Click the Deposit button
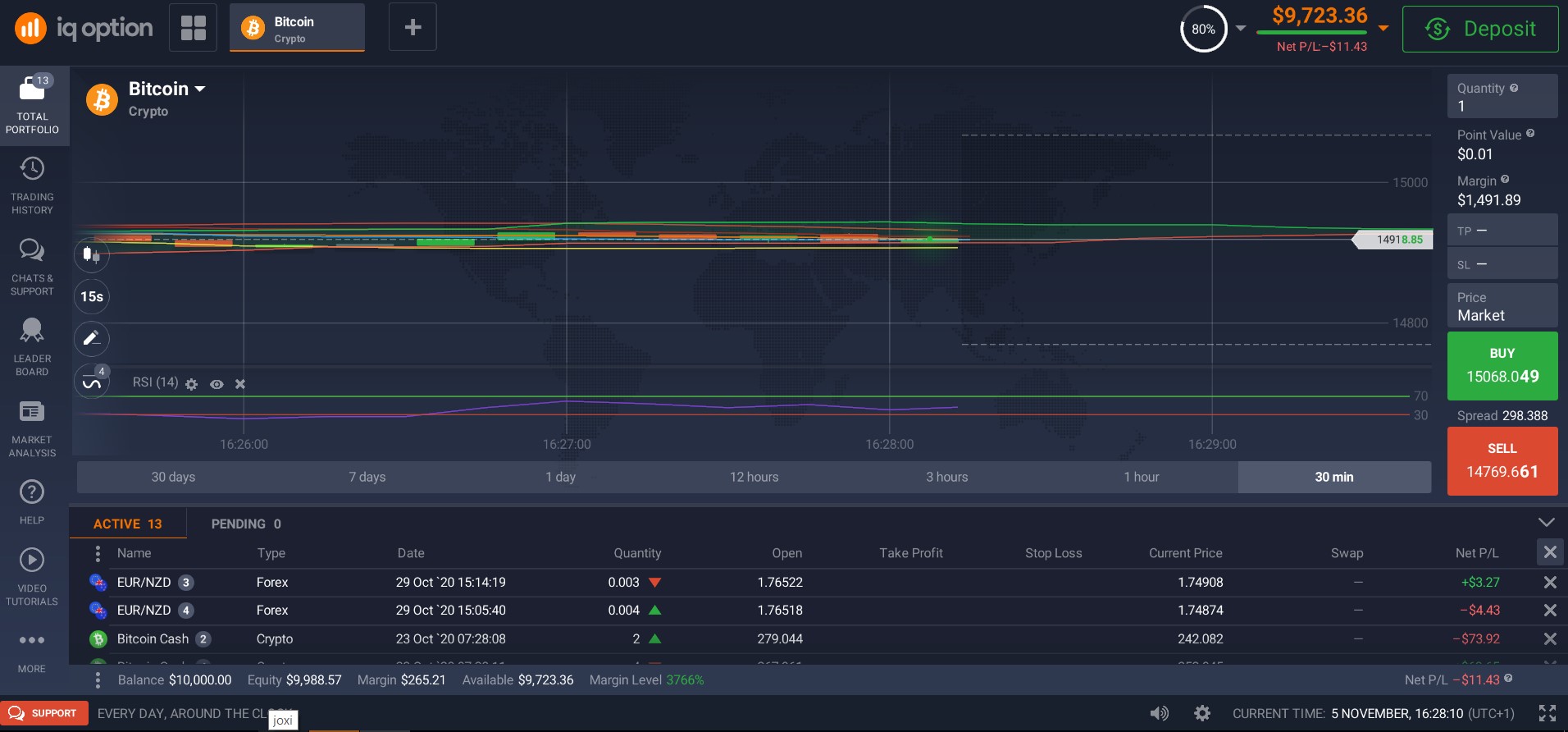Screen dimensions: 1568x732 pos(1480,29)
